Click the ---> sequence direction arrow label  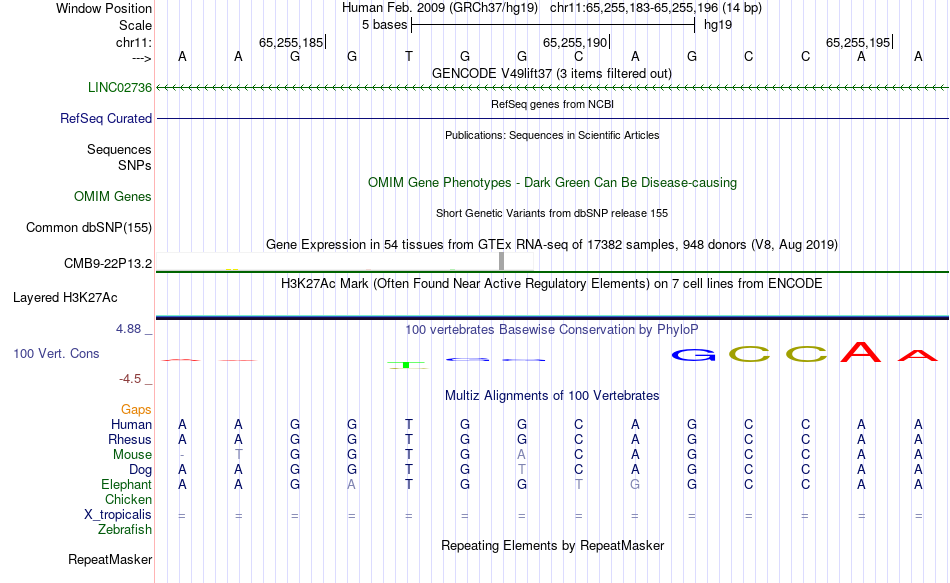click(x=141, y=58)
